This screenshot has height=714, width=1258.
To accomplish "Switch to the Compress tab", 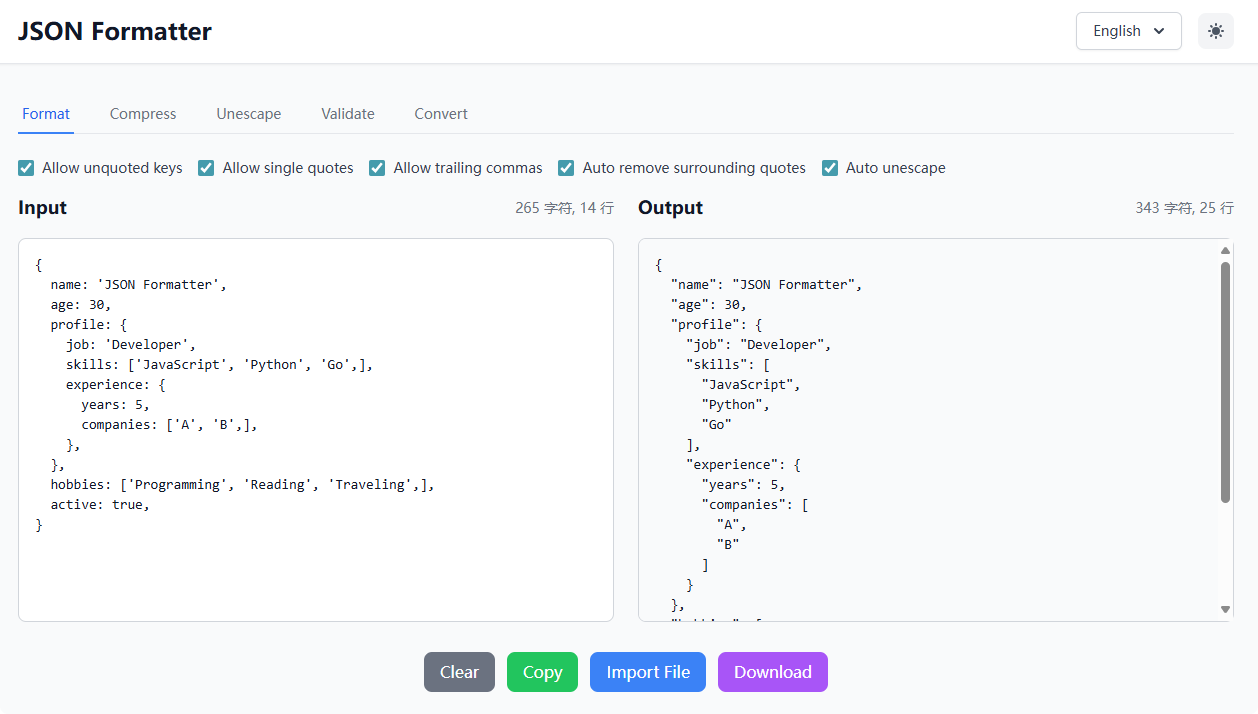I will 143,114.
